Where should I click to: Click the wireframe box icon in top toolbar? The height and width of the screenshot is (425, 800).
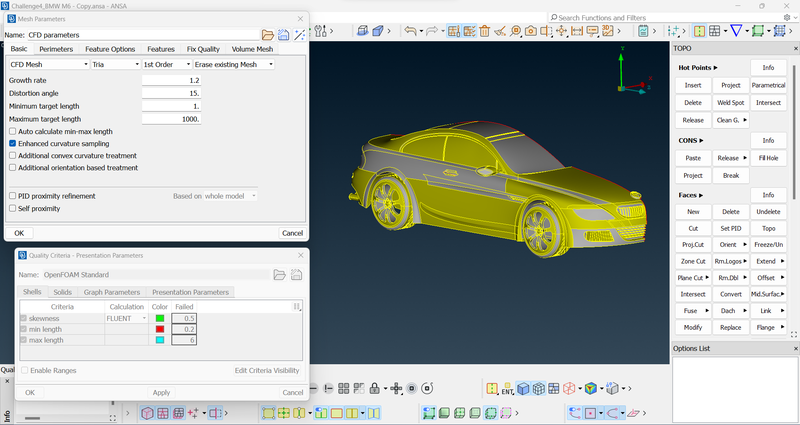(x=362, y=31)
